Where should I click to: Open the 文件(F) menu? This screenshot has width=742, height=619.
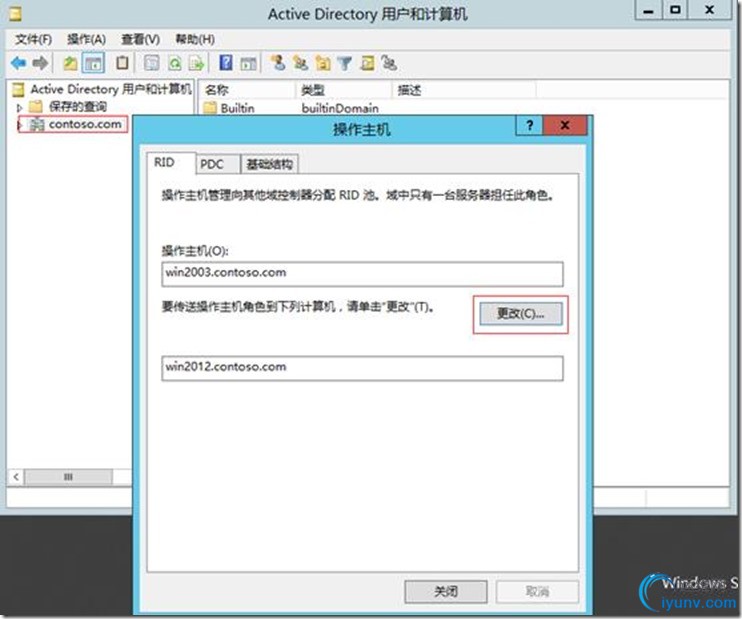[x=33, y=39]
